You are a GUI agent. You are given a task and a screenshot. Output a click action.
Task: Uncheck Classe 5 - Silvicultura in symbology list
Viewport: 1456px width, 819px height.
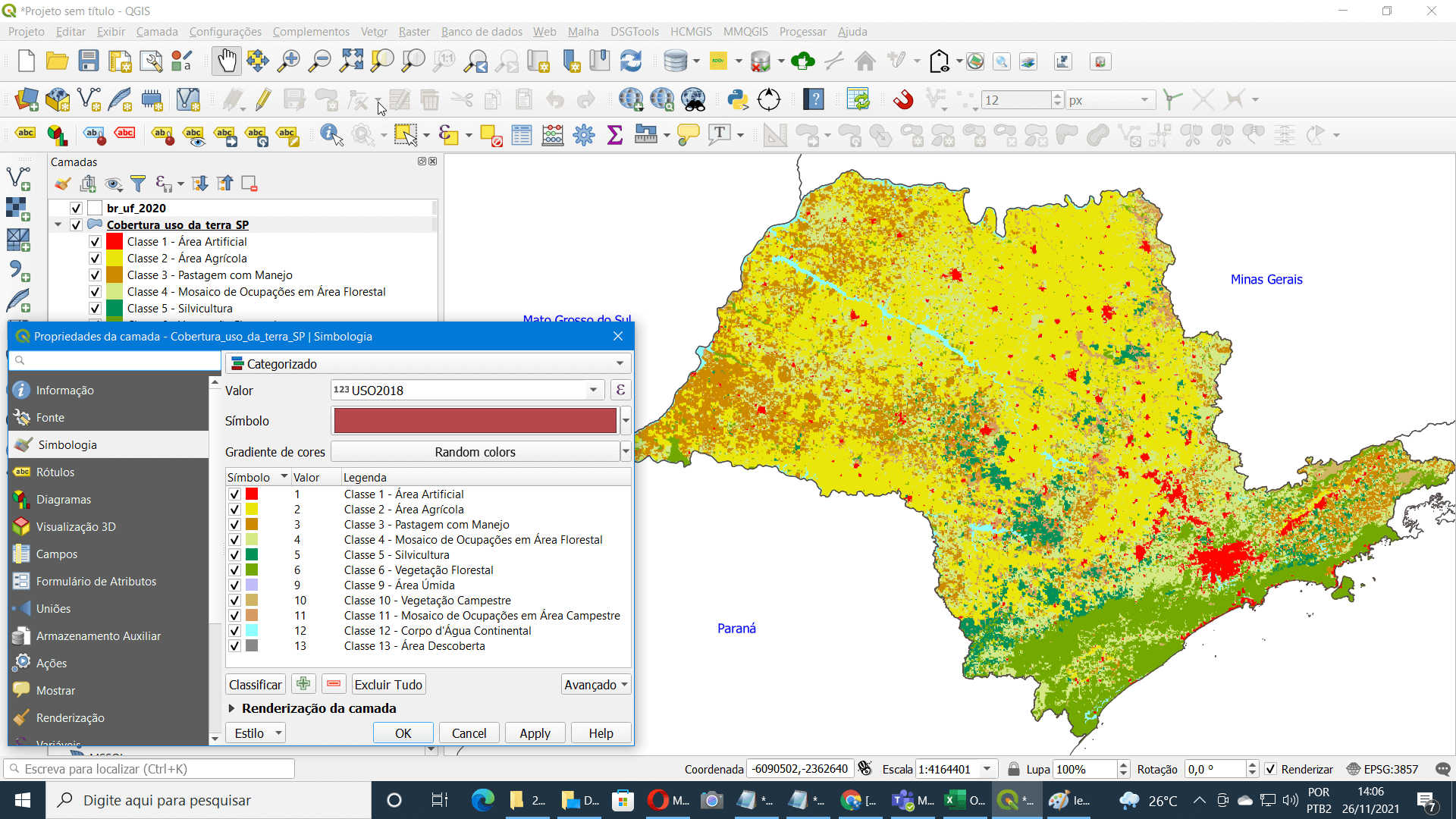coord(234,555)
